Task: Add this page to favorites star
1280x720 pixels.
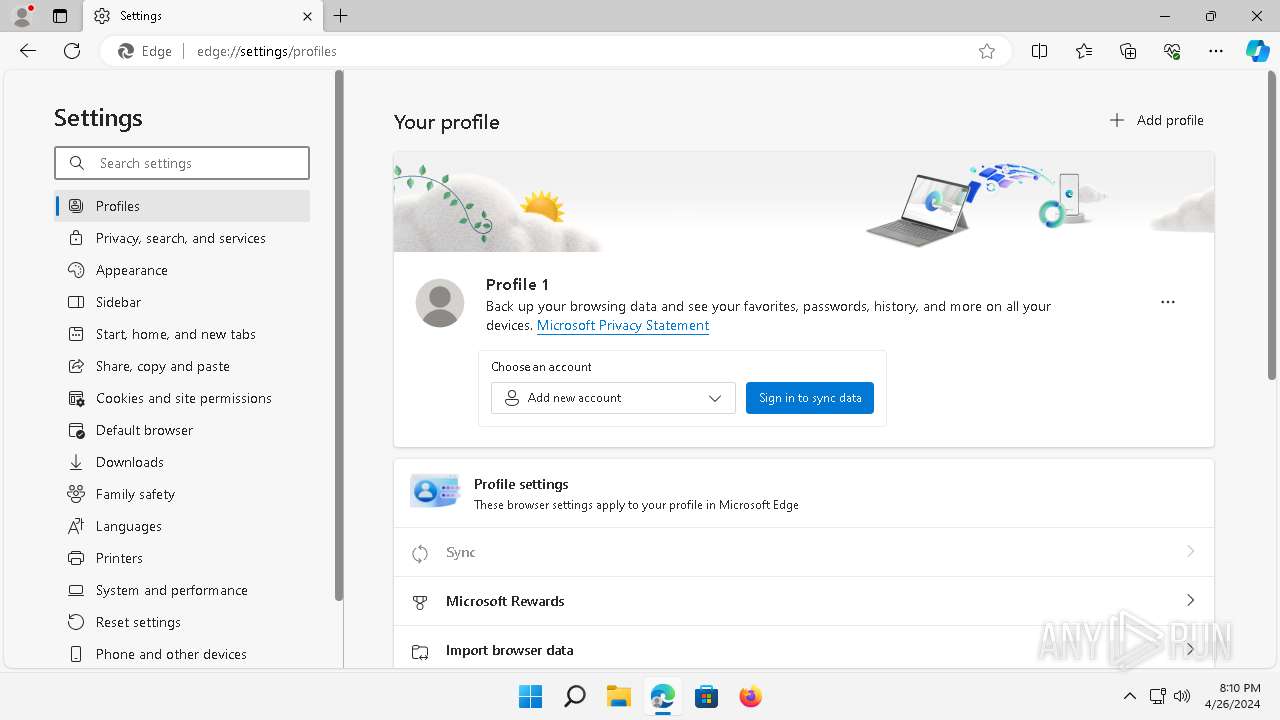Action: coord(987,51)
